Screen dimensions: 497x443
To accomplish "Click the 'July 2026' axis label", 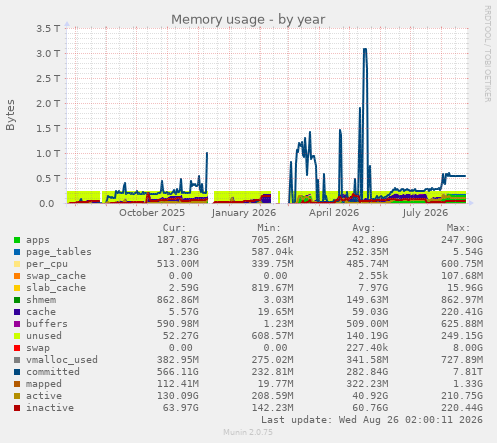I will click(x=425, y=213).
